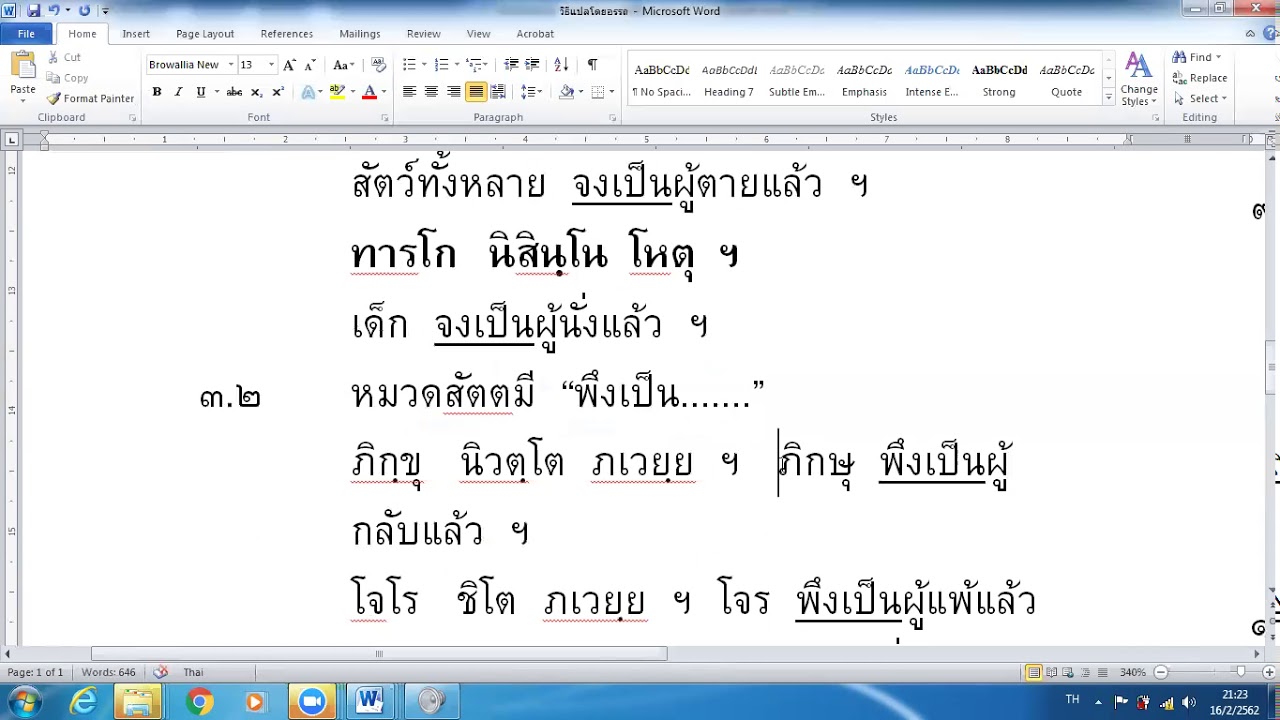This screenshot has width=1280, height=720.
Task: Click Thai Distributed alignment icon
Action: tap(498, 92)
